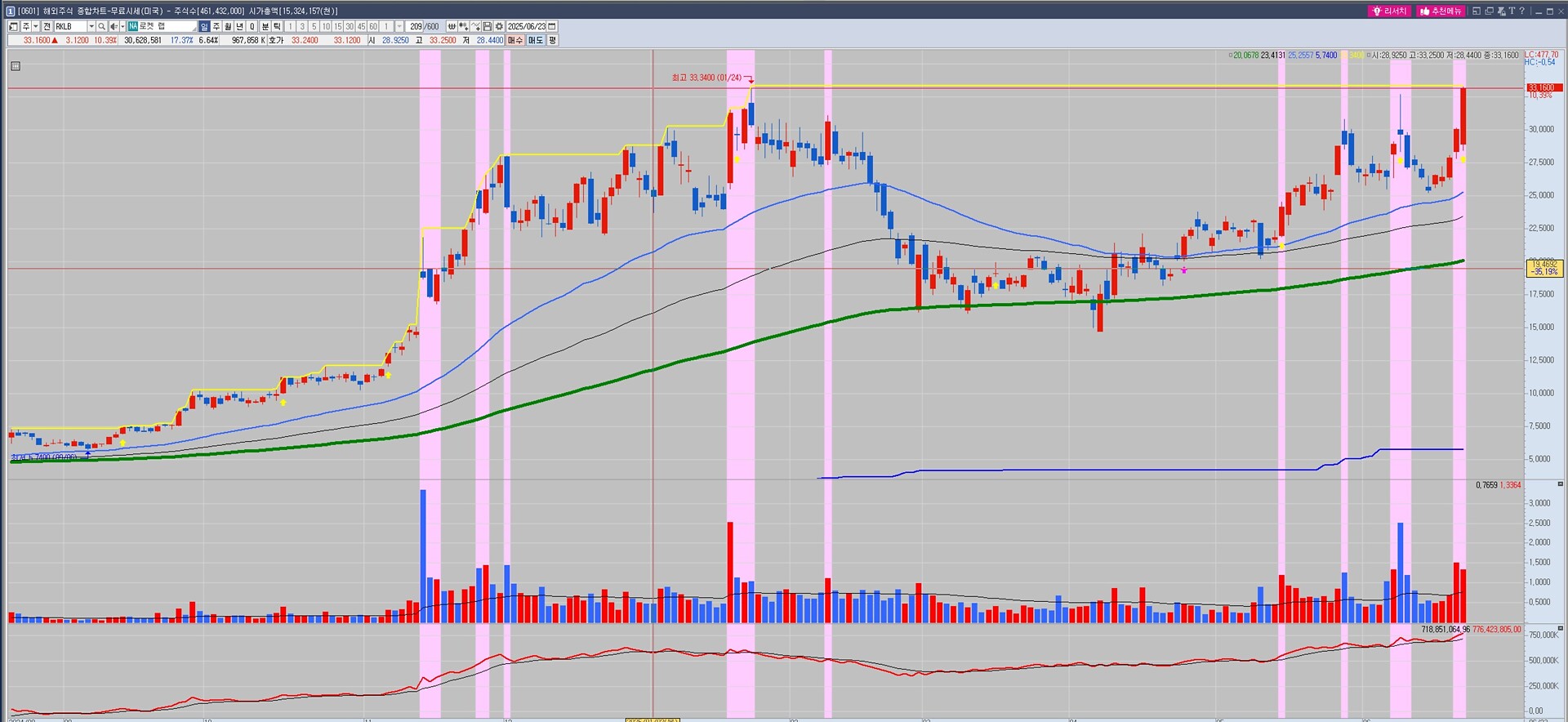Click the chart panel menu square icon
Image resolution: width=1568 pixels, height=722 pixels.
tap(15, 66)
